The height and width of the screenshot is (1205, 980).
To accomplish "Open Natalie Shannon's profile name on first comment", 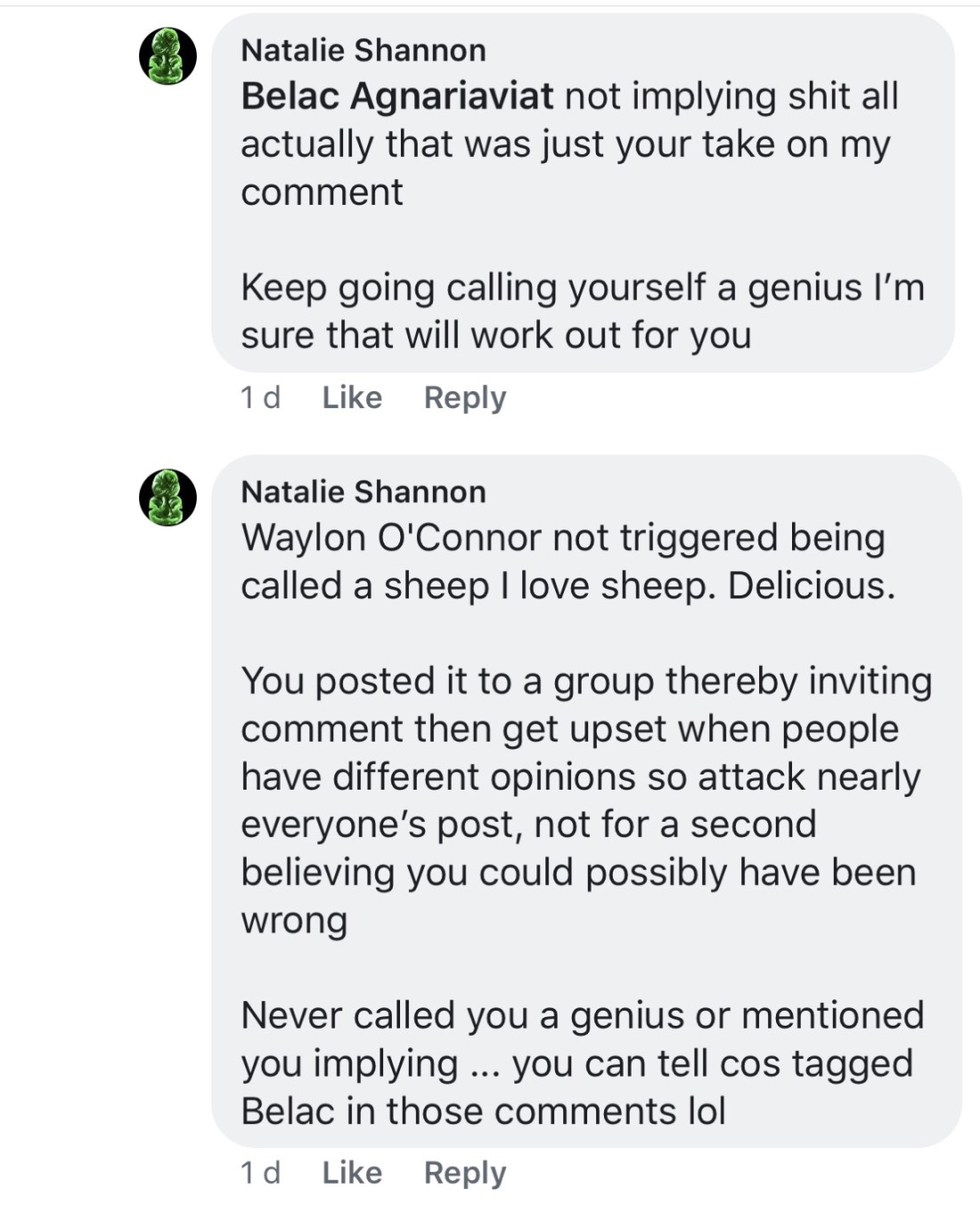I will click(x=363, y=51).
